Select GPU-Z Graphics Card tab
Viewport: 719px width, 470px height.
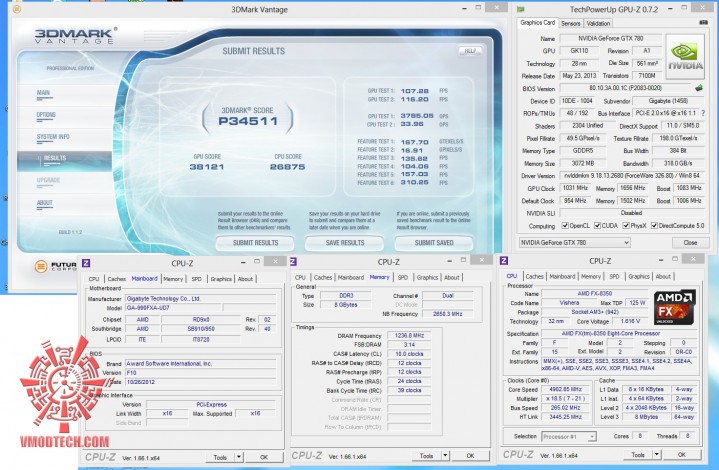pos(537,22)
